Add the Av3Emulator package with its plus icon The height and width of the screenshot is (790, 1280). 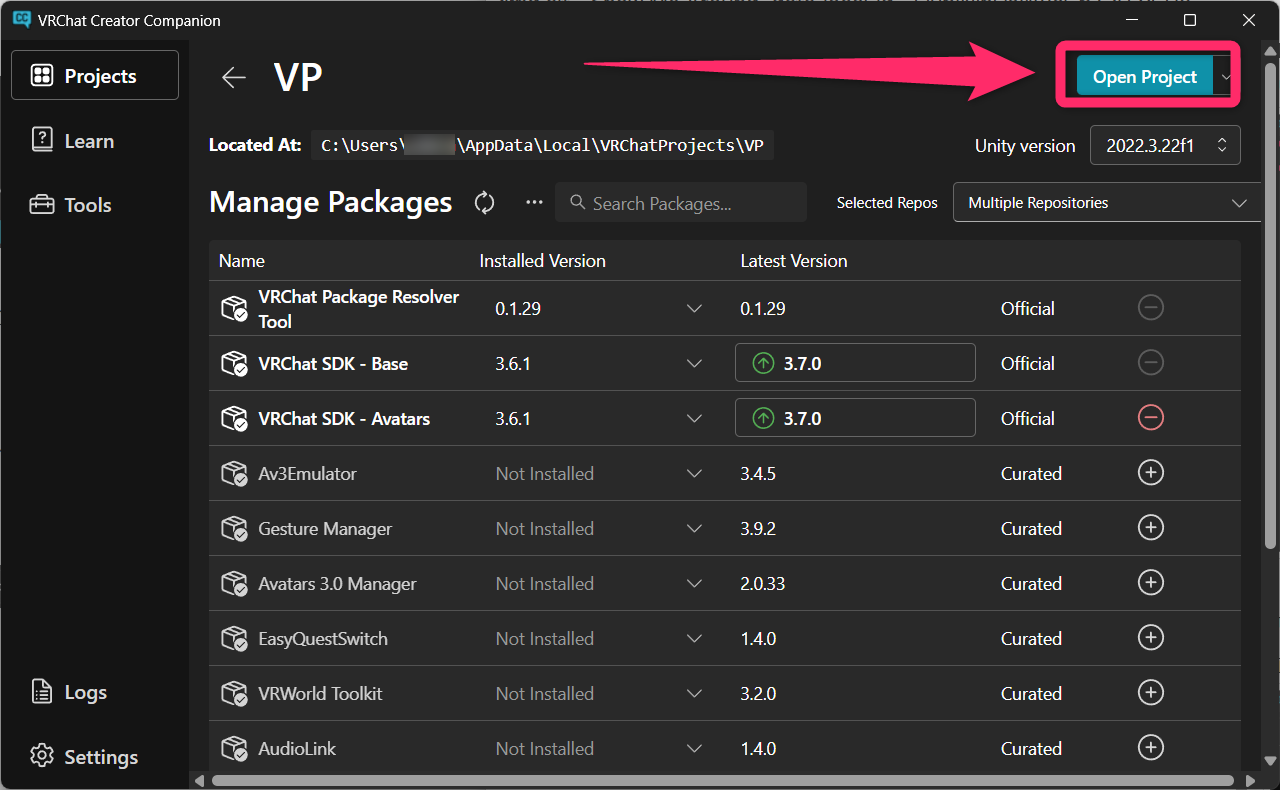(x=1151, y=473)
